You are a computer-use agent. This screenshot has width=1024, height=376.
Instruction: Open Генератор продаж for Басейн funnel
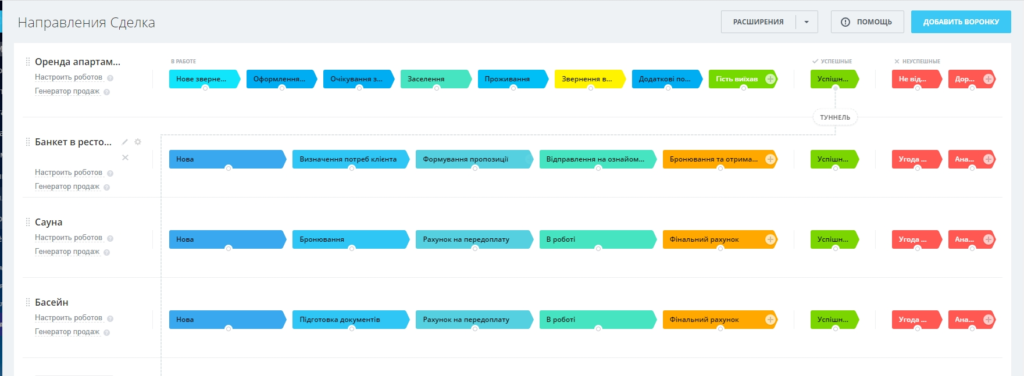pyautogui.click(x=67, y=333)
